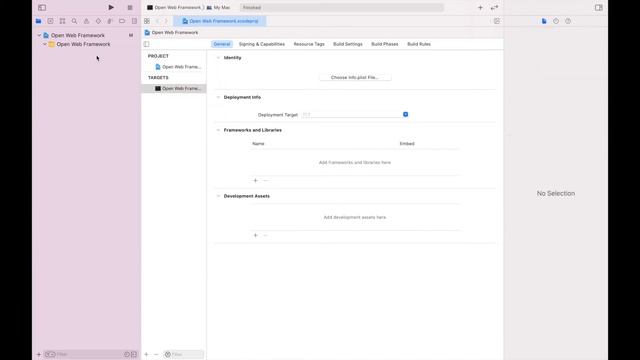The height and width of the screenshot is (360, 640).
Task: Add new file with navigator plus button
Action: (x=39, y=354)
